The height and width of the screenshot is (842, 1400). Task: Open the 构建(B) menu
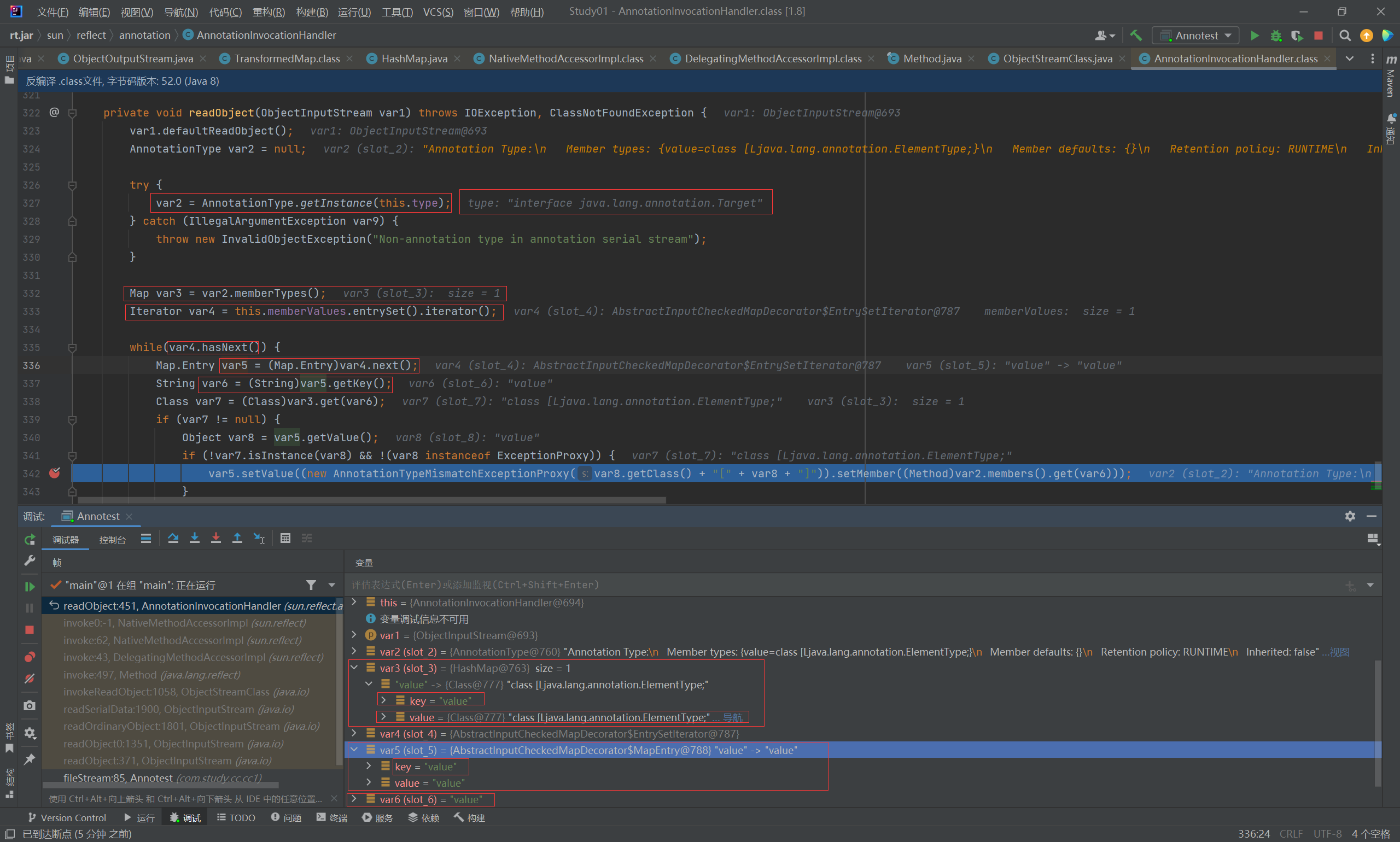(312, 12)
